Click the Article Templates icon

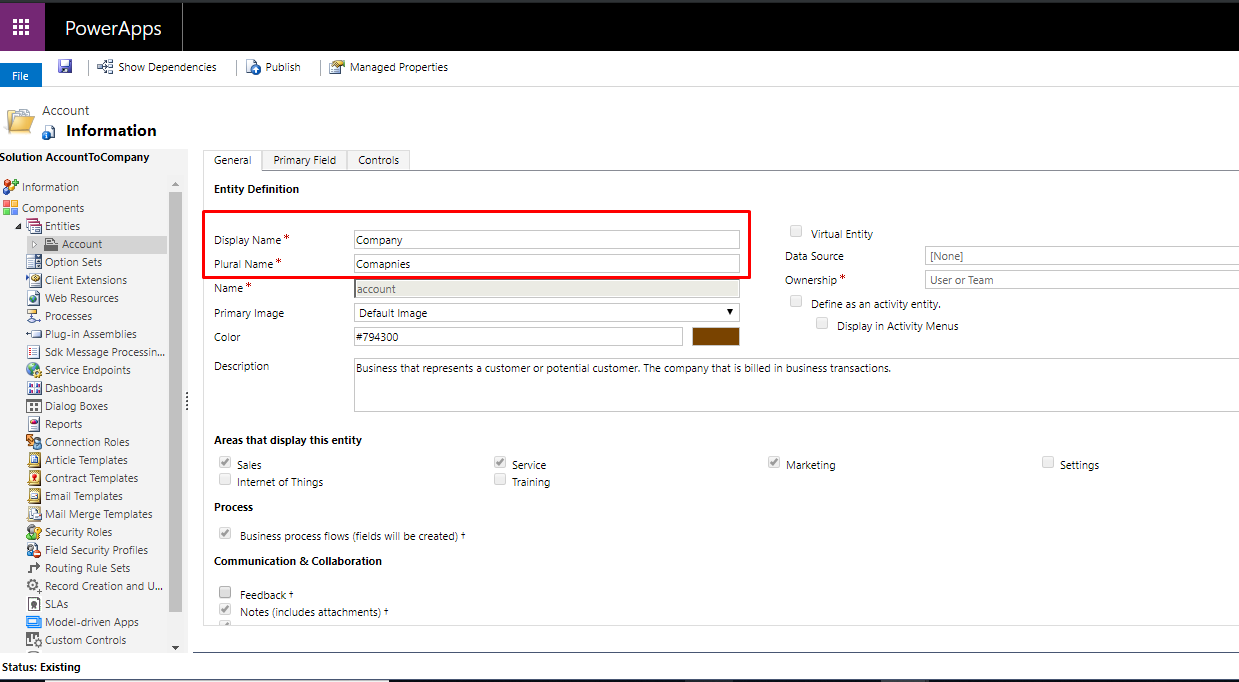[34, 460]
